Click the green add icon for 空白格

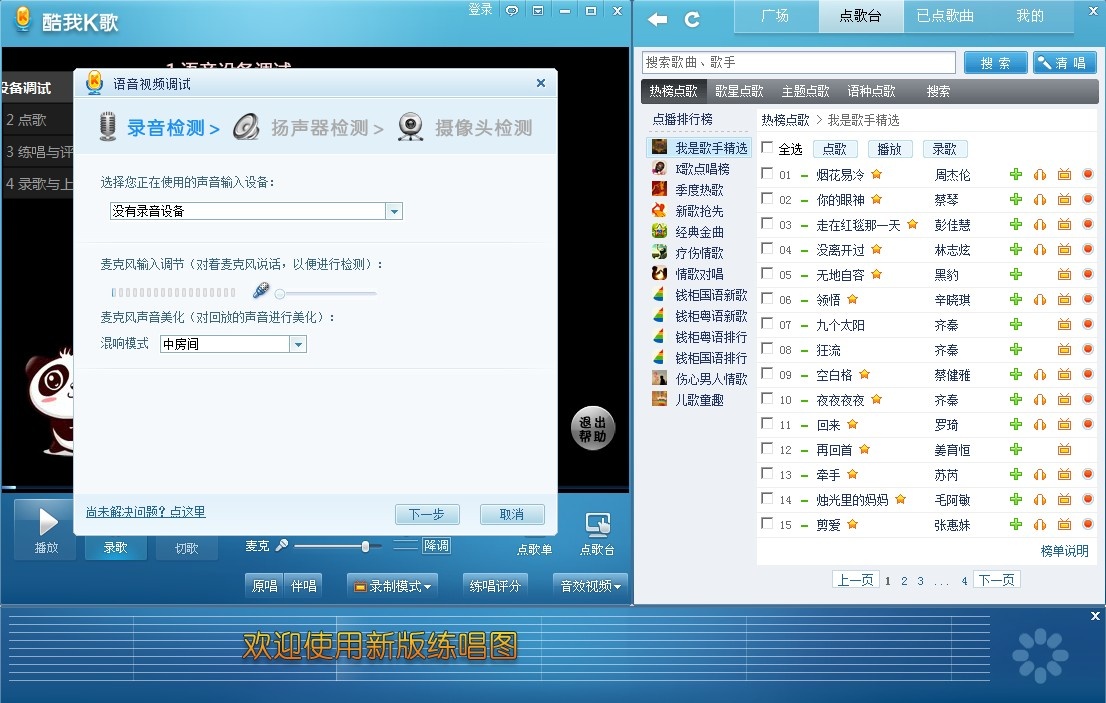(x=1016, y=374)
